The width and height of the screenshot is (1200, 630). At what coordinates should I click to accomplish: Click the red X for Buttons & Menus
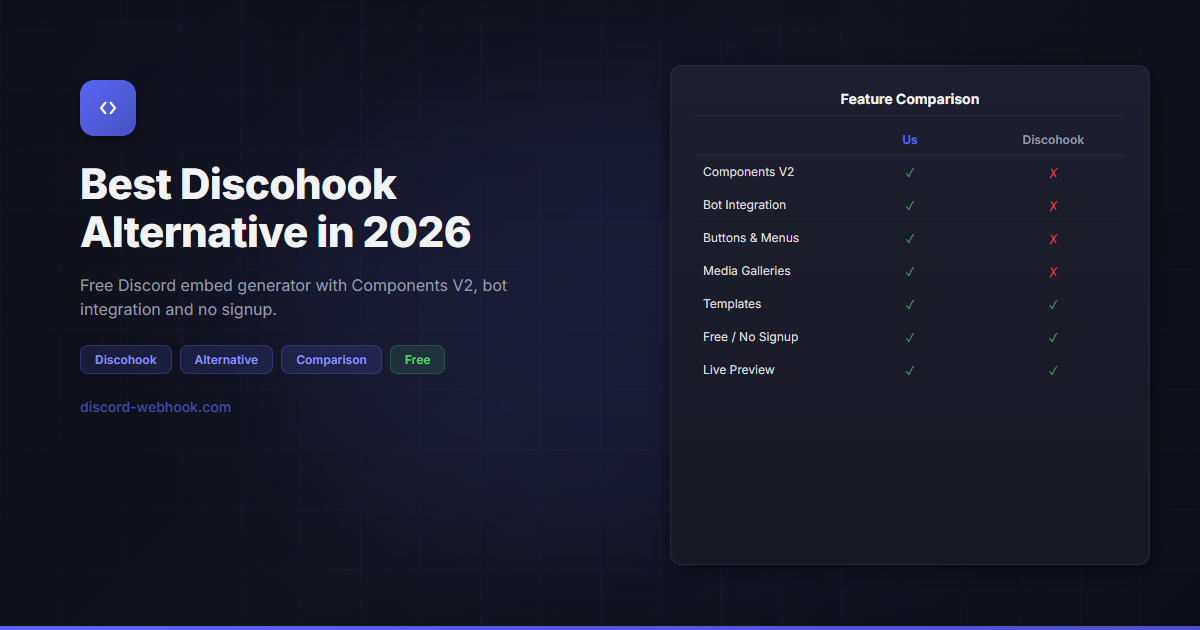1053,238
